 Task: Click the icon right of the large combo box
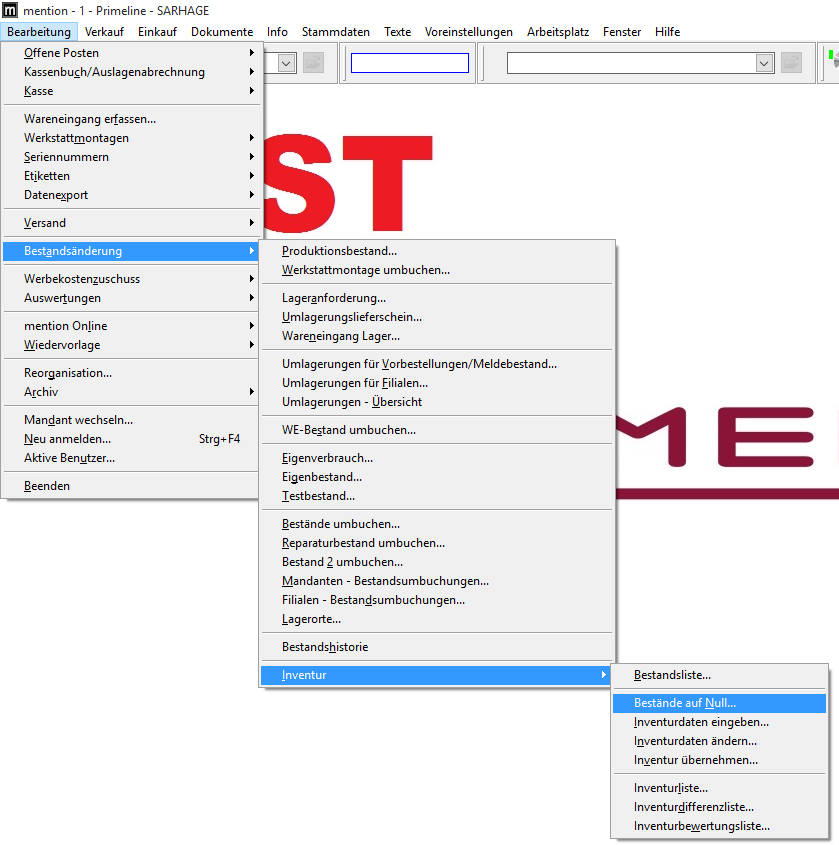click(x=789, y=62)
